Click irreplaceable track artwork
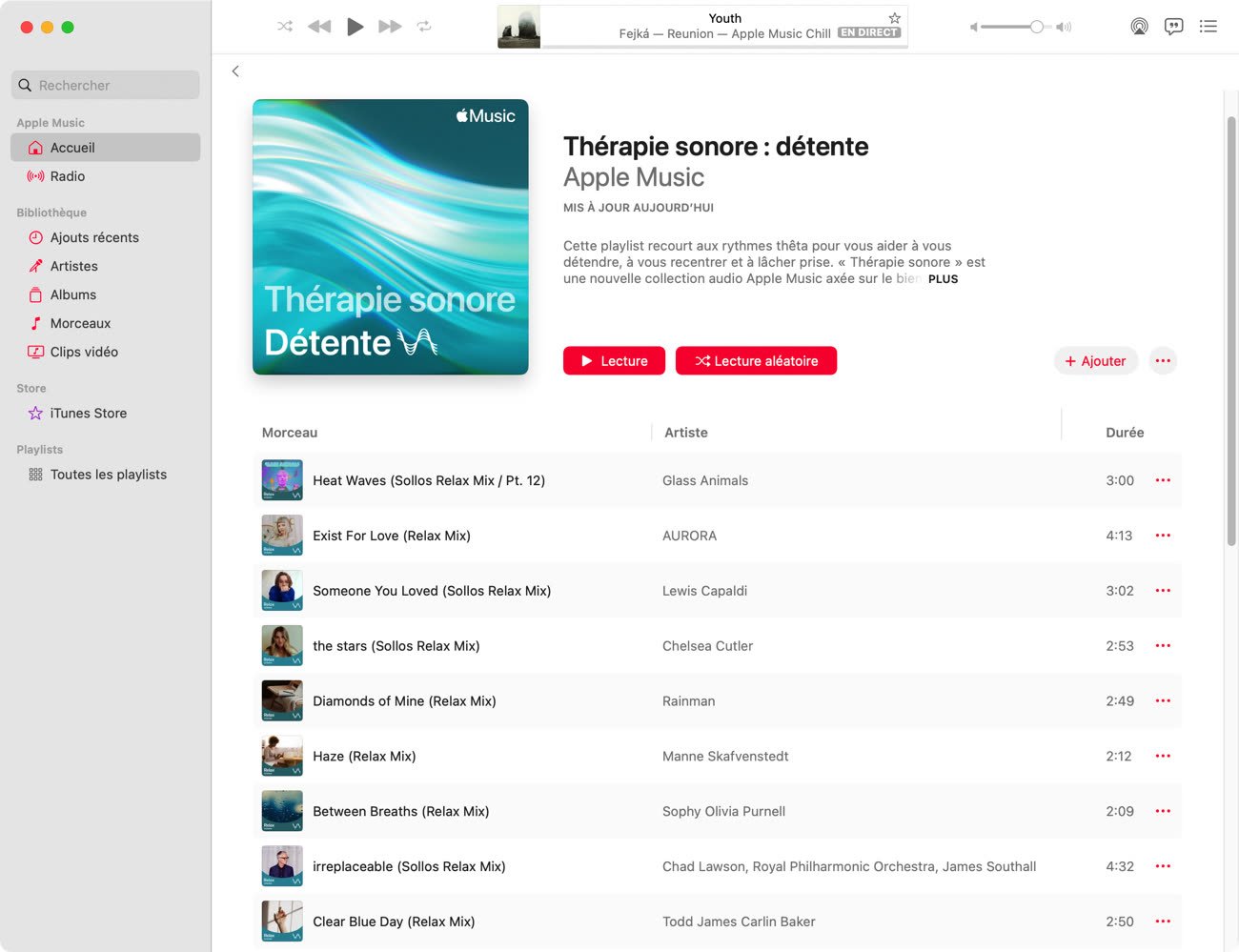 click(282, 867)
